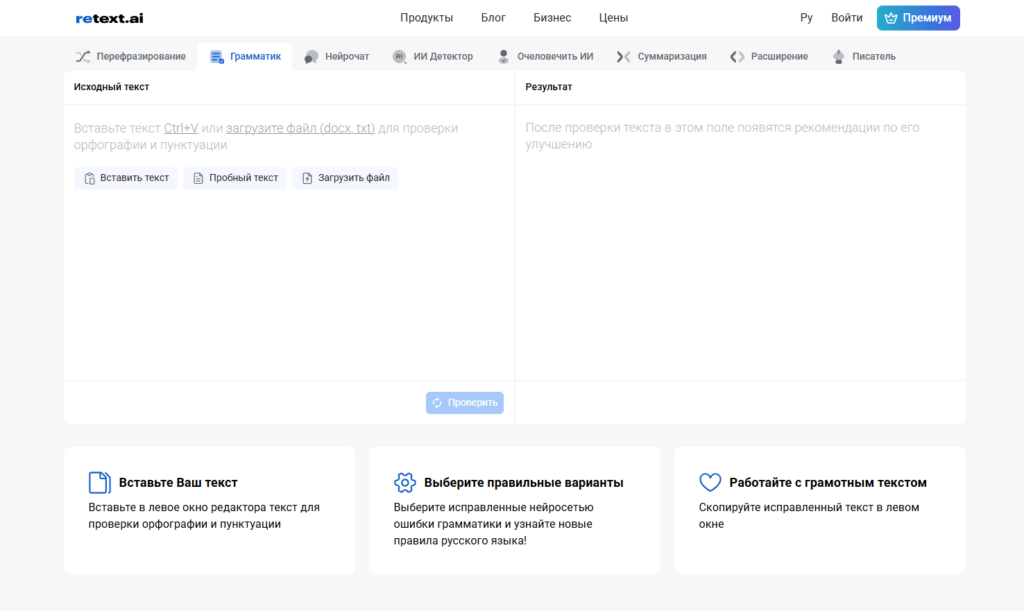Click text 'Скопируйте исправленный текст в левом окне'

pos(809,516)
